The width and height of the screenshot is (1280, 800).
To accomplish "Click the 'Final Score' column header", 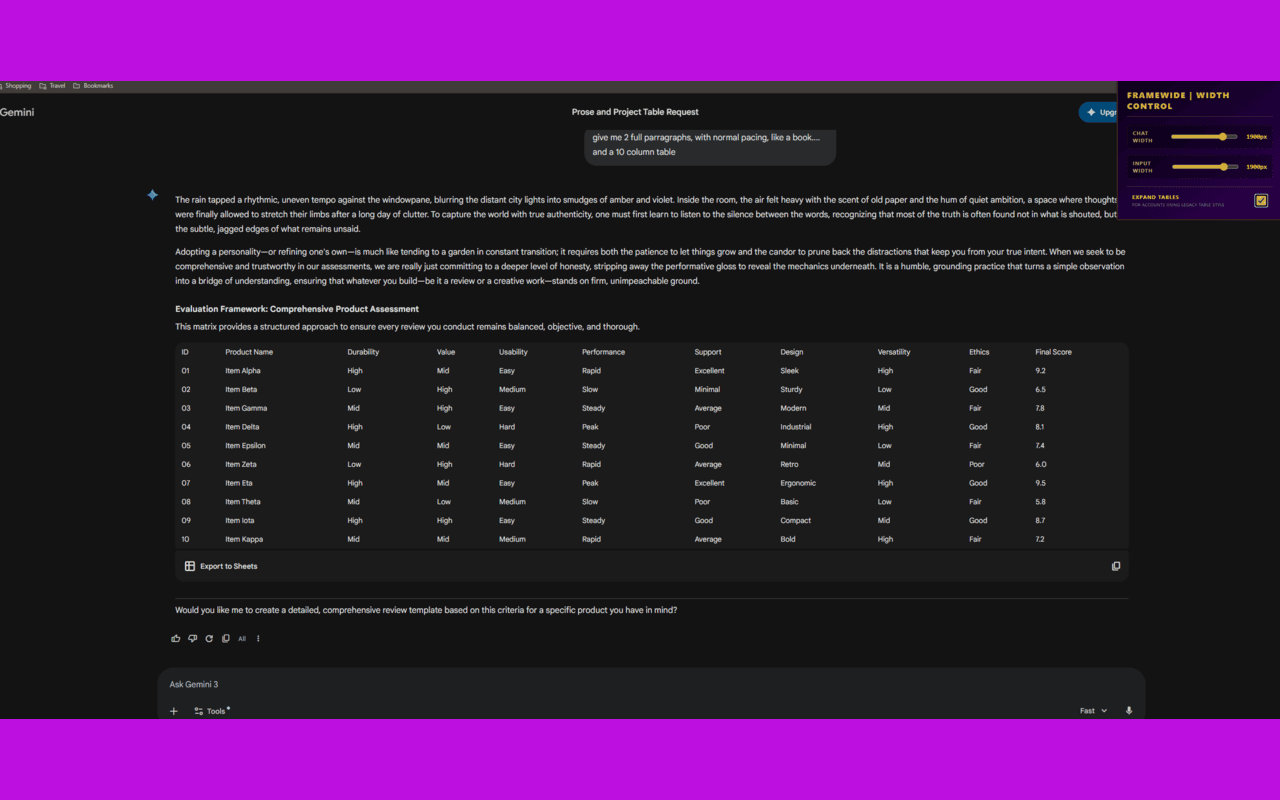I will 1053,352.
